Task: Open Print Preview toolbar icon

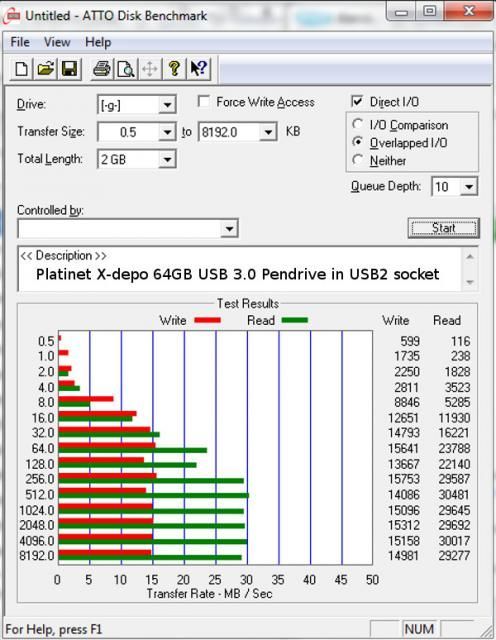Action: [x=126, y=69]
